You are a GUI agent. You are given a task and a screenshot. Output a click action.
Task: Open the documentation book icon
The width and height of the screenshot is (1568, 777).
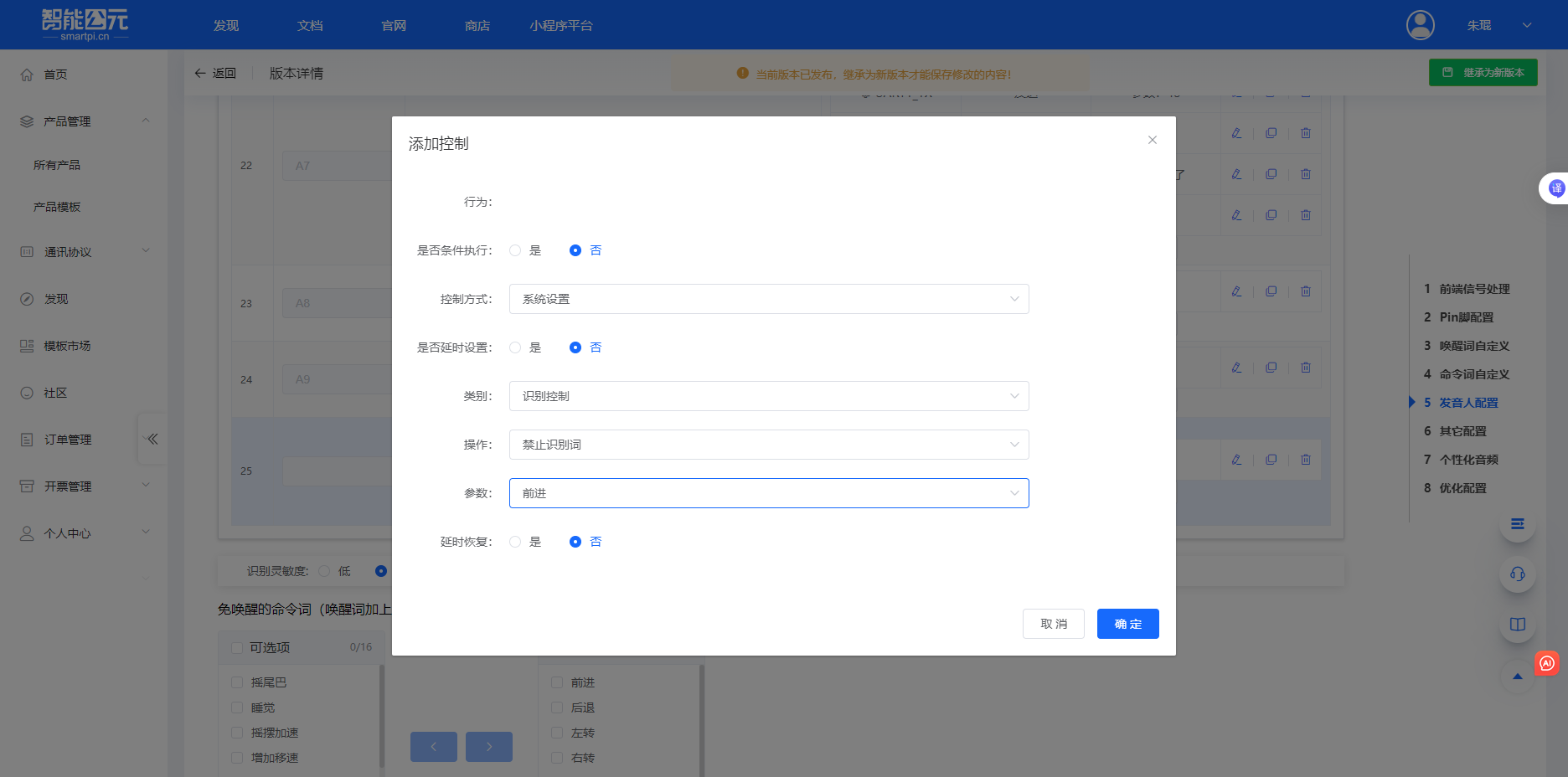(x=1518, y=624)
